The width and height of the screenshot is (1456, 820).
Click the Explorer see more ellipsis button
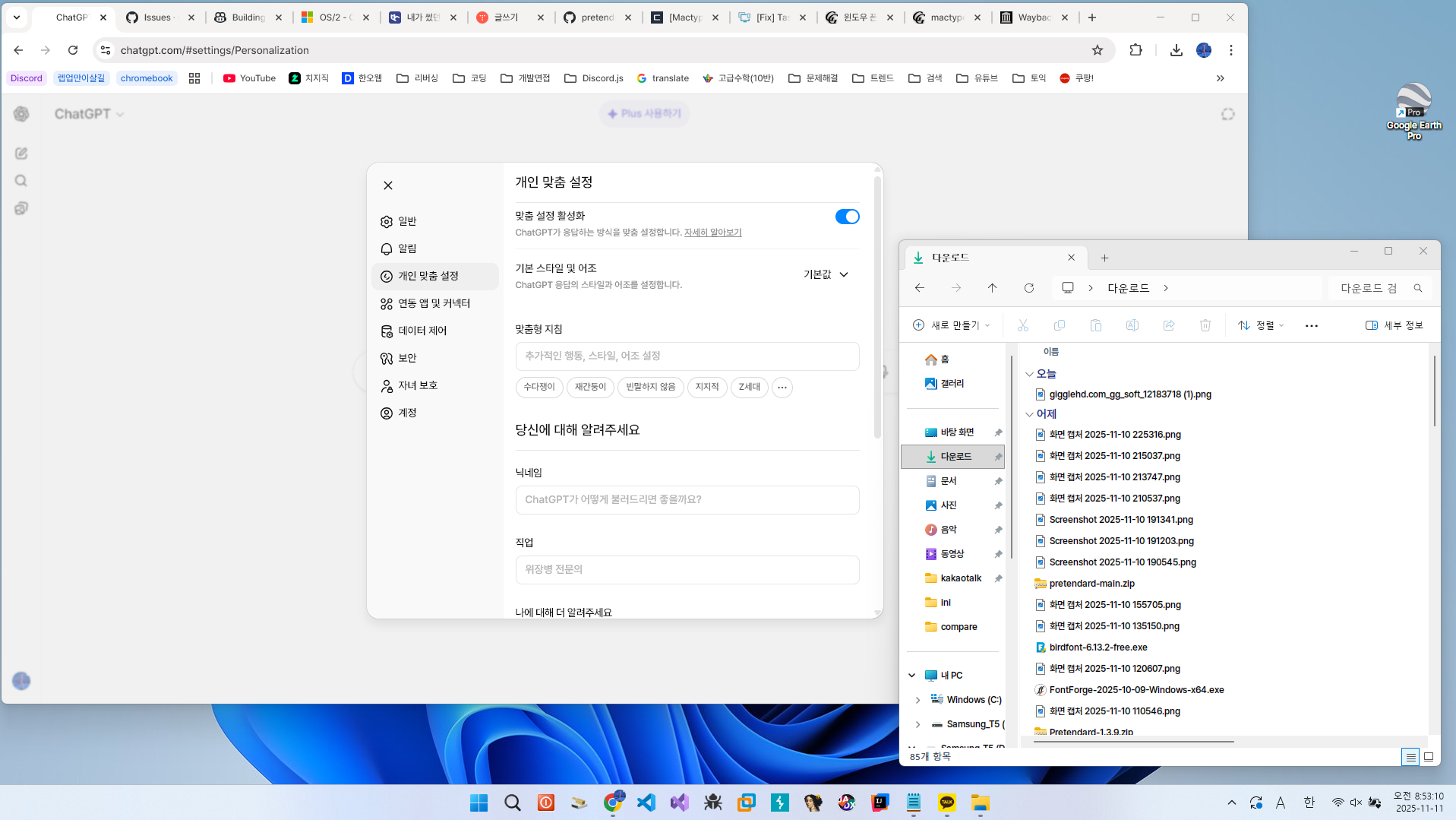1311,325
